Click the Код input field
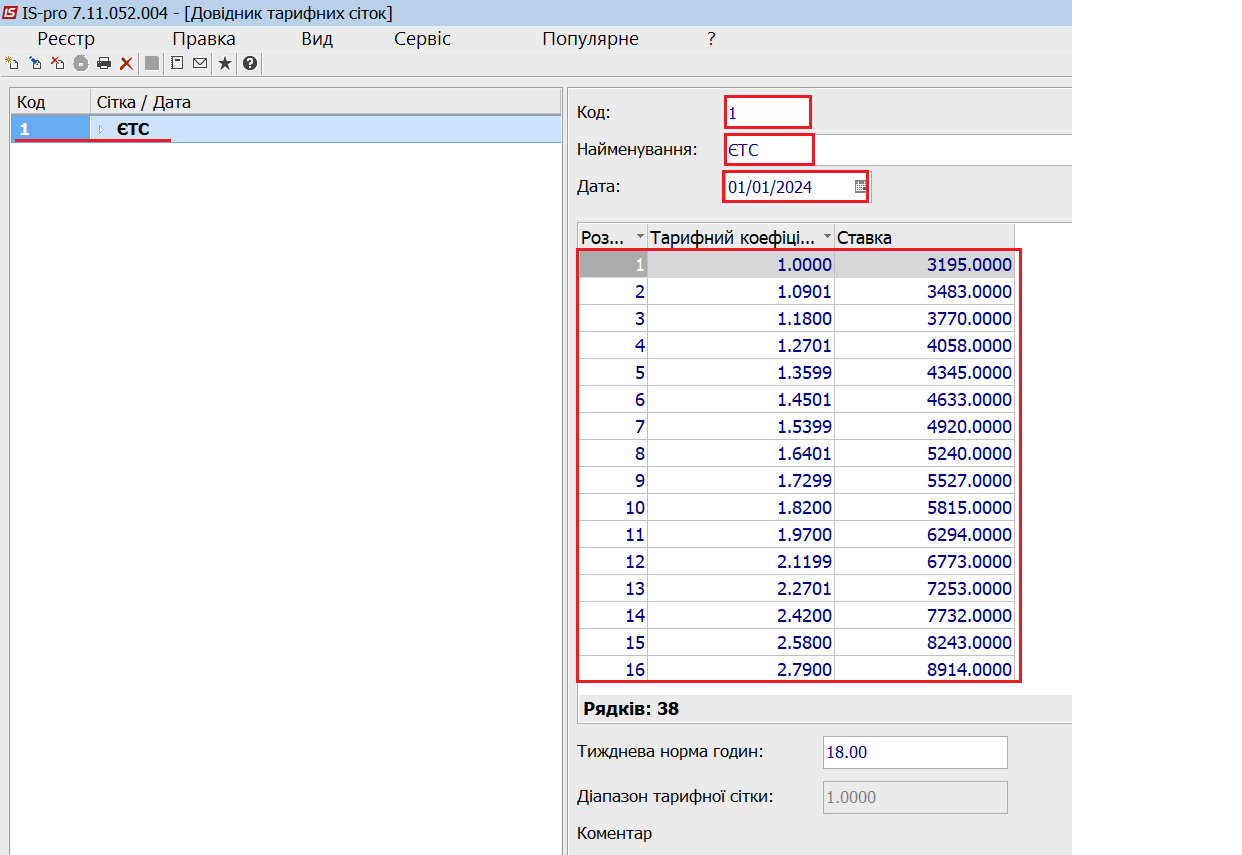The height and width of the screenshot is (855, 1242). (x=767, y=112)
